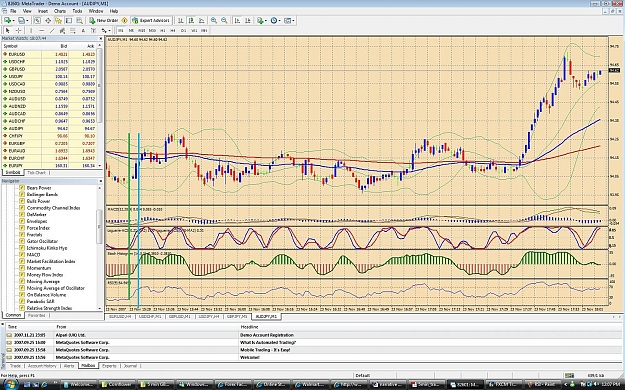Select Relative Strength Index in Navigator
The width and height of the screenshot is (625, 390).
[49, 308]
